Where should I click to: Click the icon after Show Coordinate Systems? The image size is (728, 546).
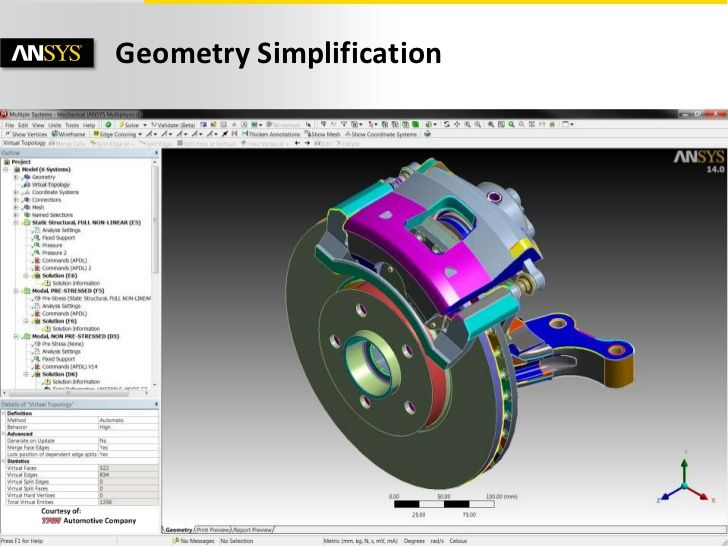click(x=427, y=134)
